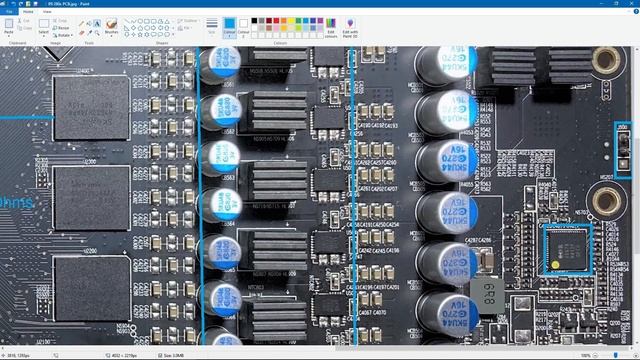The image size is (640, 360).
Task: Click the 100% zoom level text
Action: pyautogui.click(x=586, y=356)
